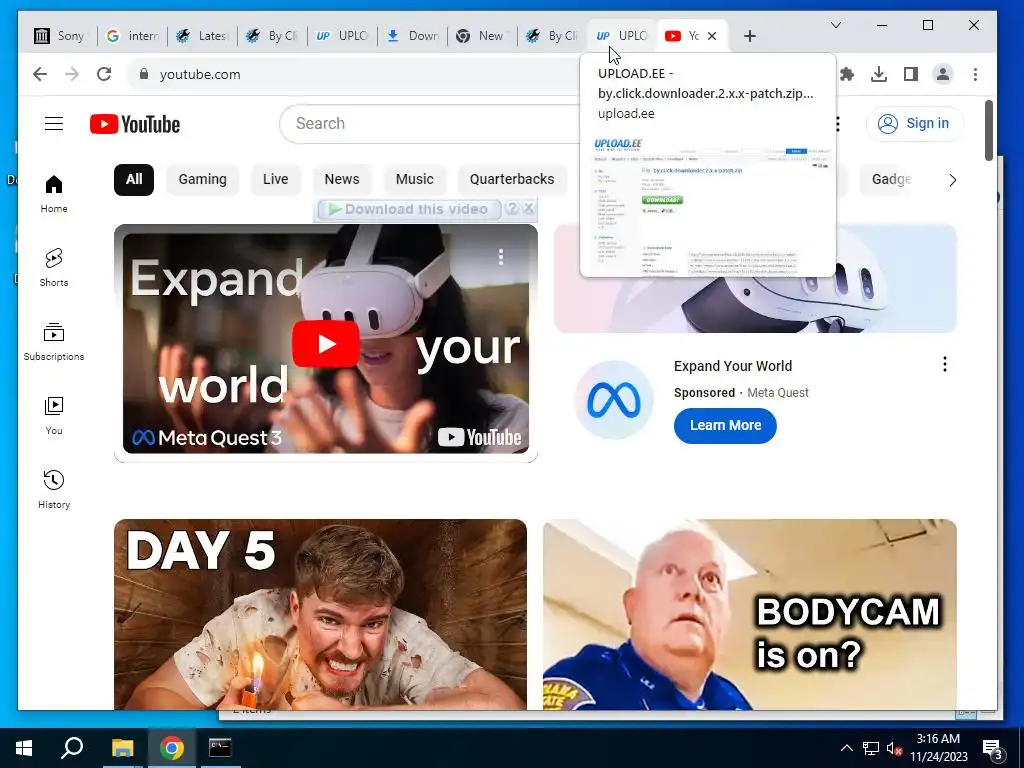This screenshot has width=1024, height=768.
Task: Click the Learn More button
Action: point(725,426)
